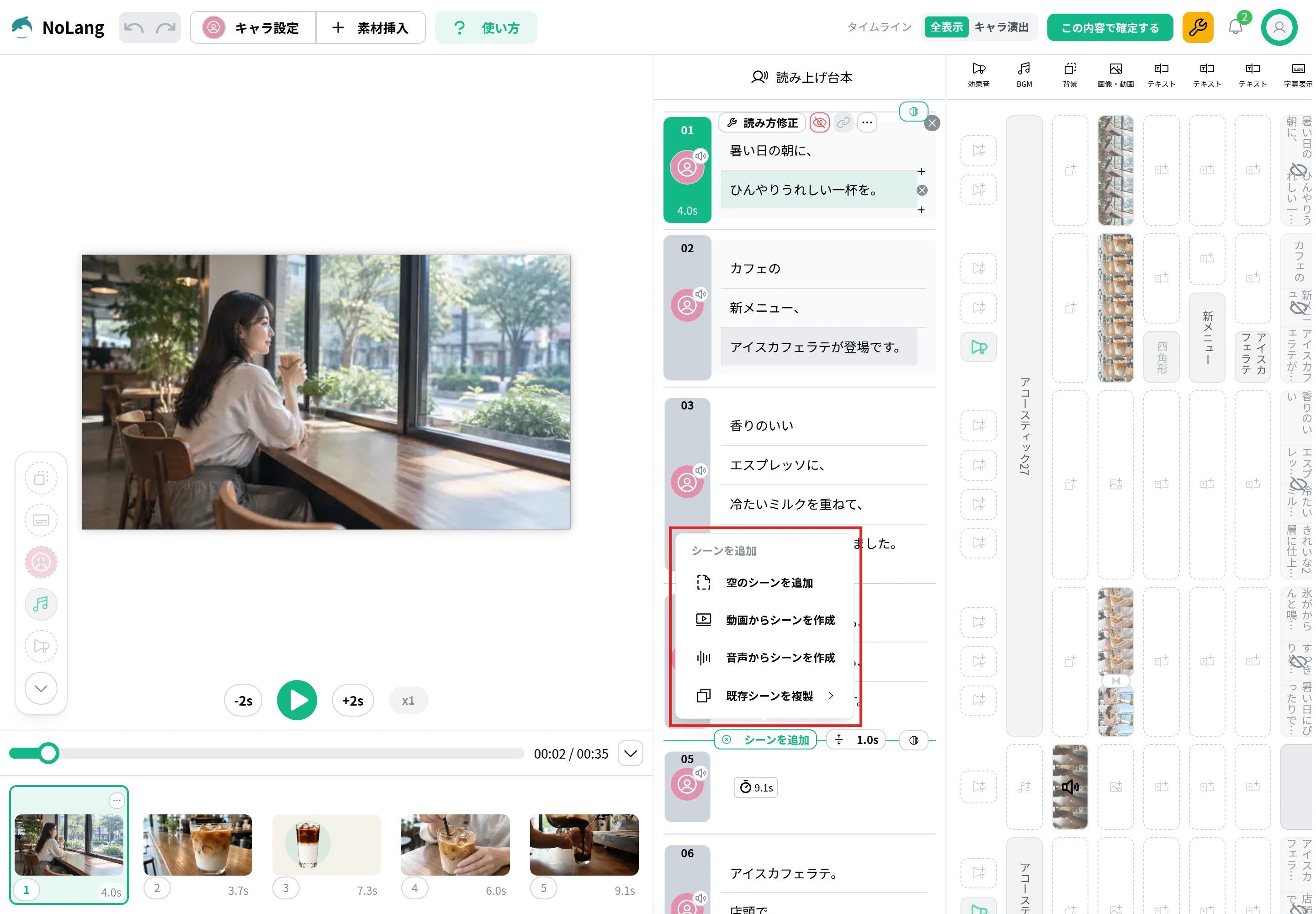Open the … menu on thumbnail 1

pos(117,800)
